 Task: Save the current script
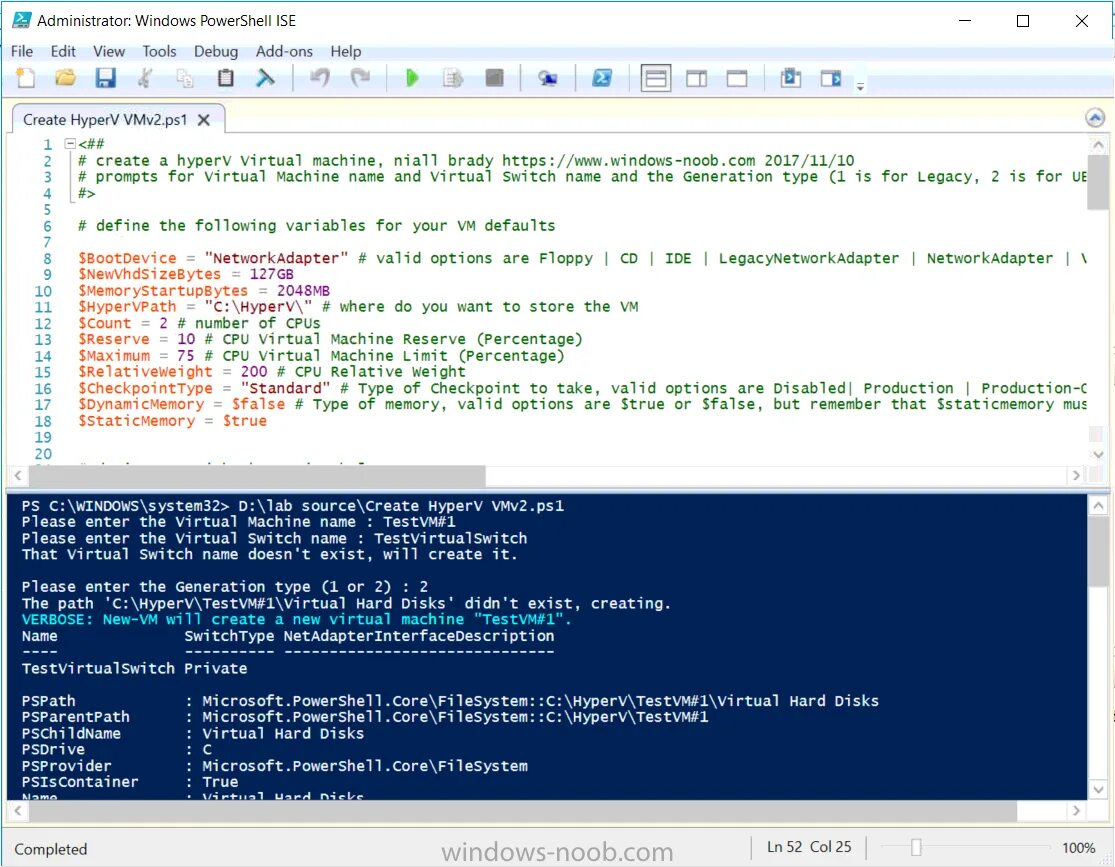pyautogui.click(x=105, y=78)
